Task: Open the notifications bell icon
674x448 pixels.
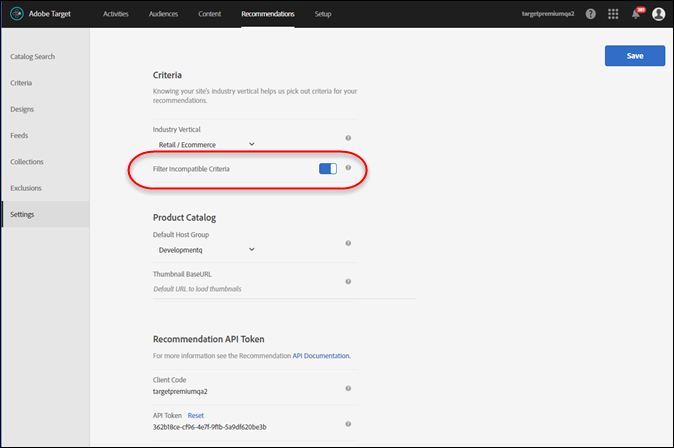Action: point(635,15)
